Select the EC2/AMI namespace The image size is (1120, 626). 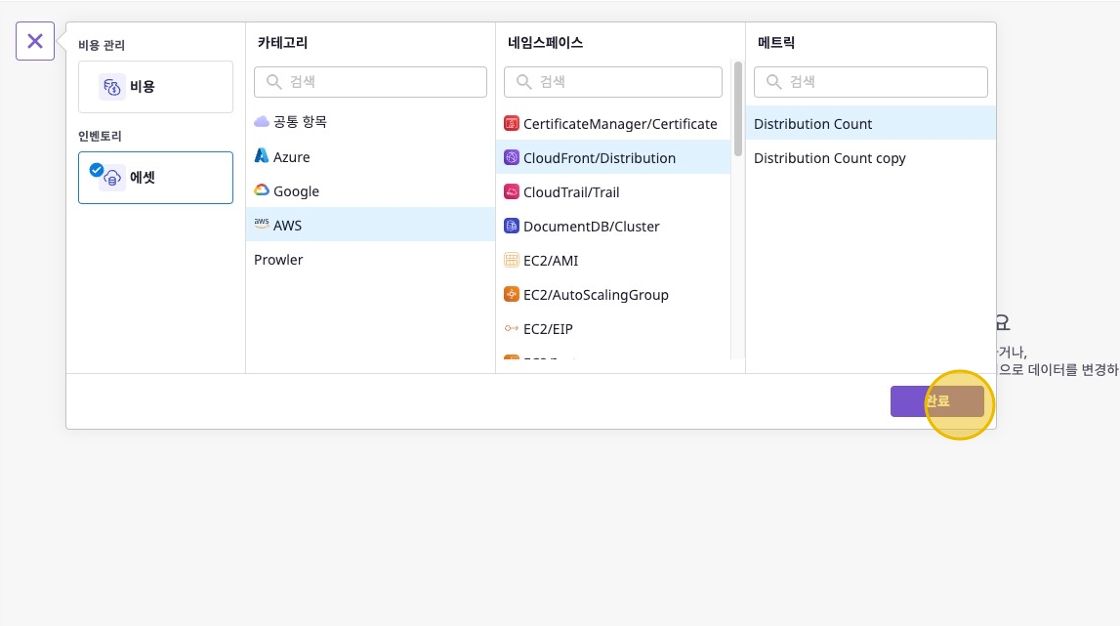(550, 261)
